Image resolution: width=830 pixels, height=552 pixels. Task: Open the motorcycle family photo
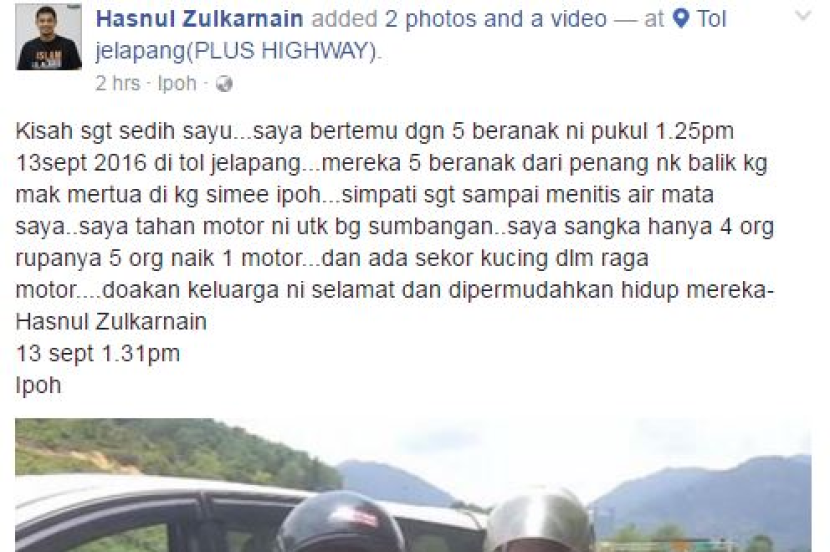(413, 485)
